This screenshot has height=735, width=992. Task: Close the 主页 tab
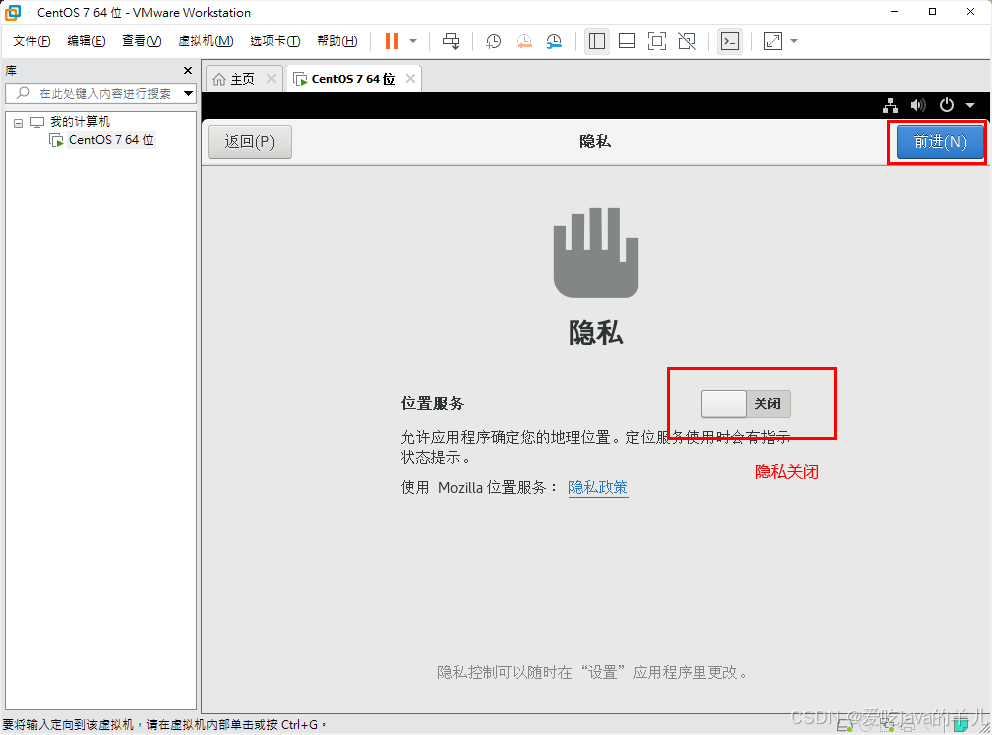[x=271, y=78]
